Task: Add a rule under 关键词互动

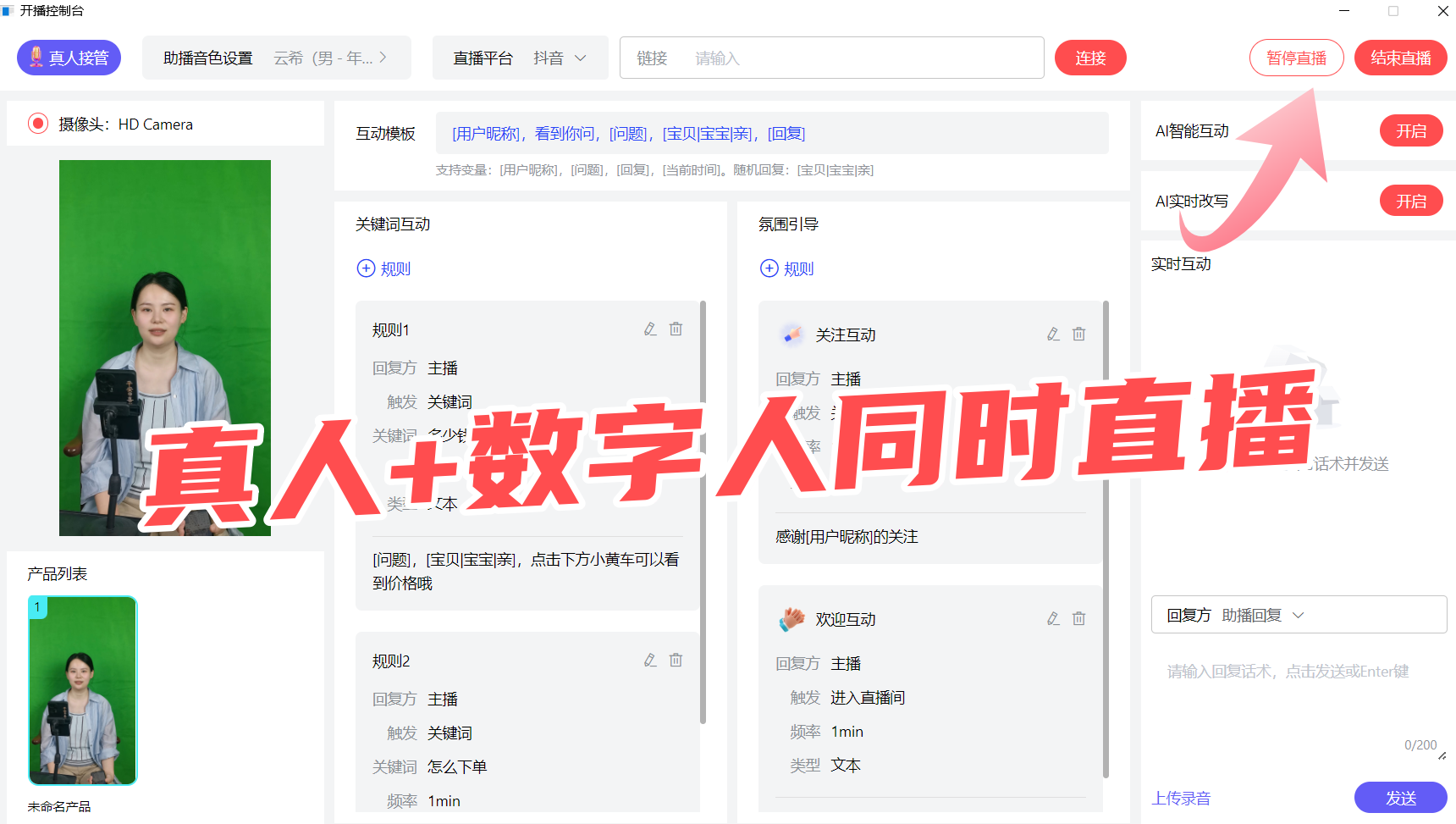Action: 383,268
